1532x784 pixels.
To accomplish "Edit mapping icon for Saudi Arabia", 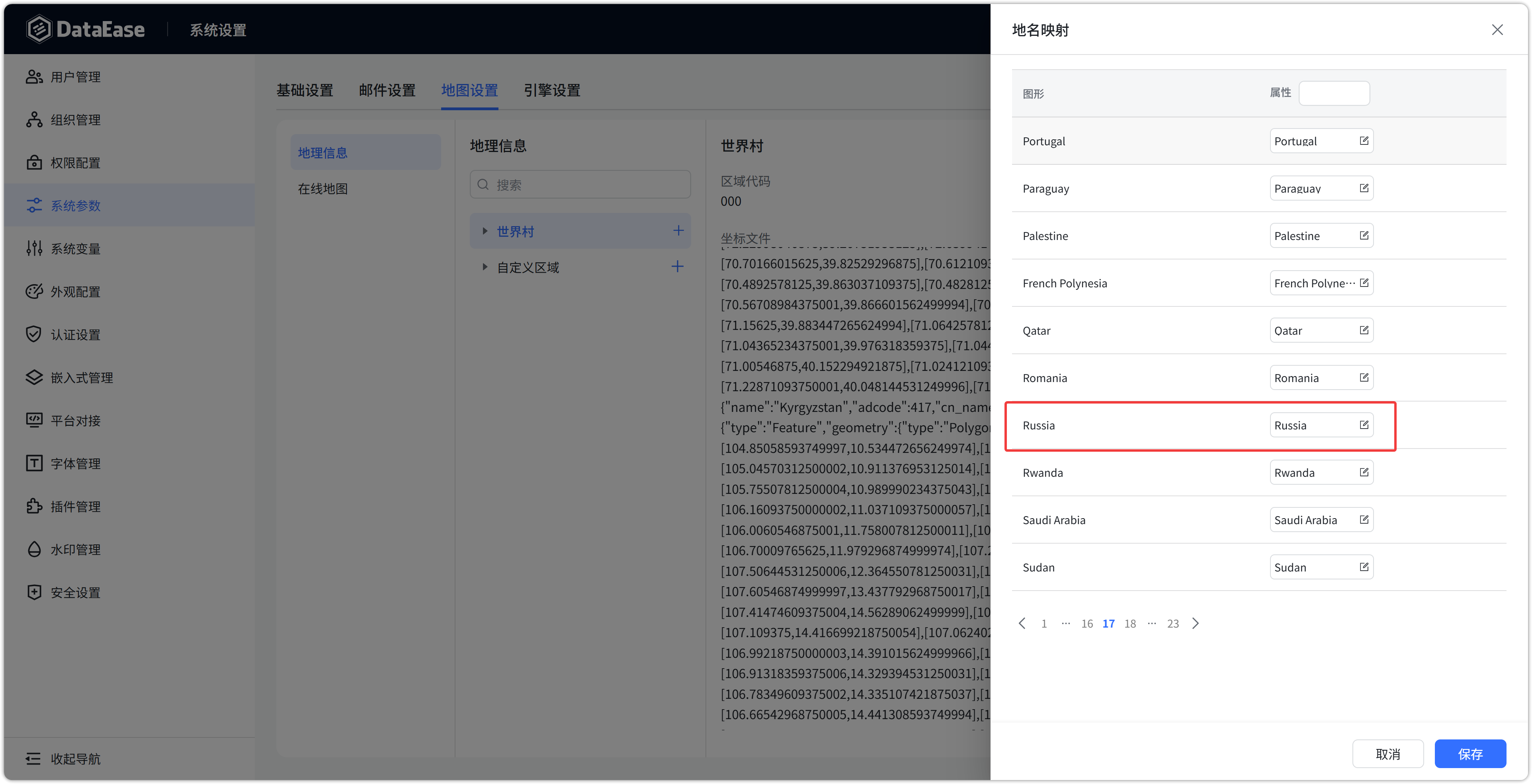I will click(x=1364, y=519).
